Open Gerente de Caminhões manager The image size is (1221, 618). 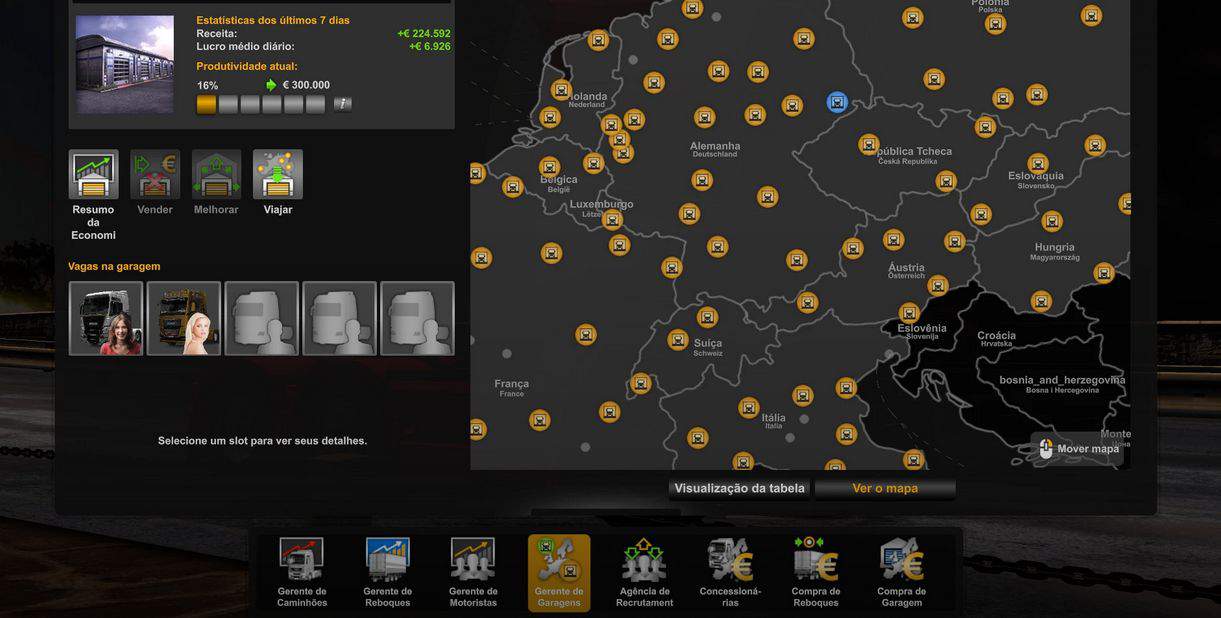click(x=301, y=572)
